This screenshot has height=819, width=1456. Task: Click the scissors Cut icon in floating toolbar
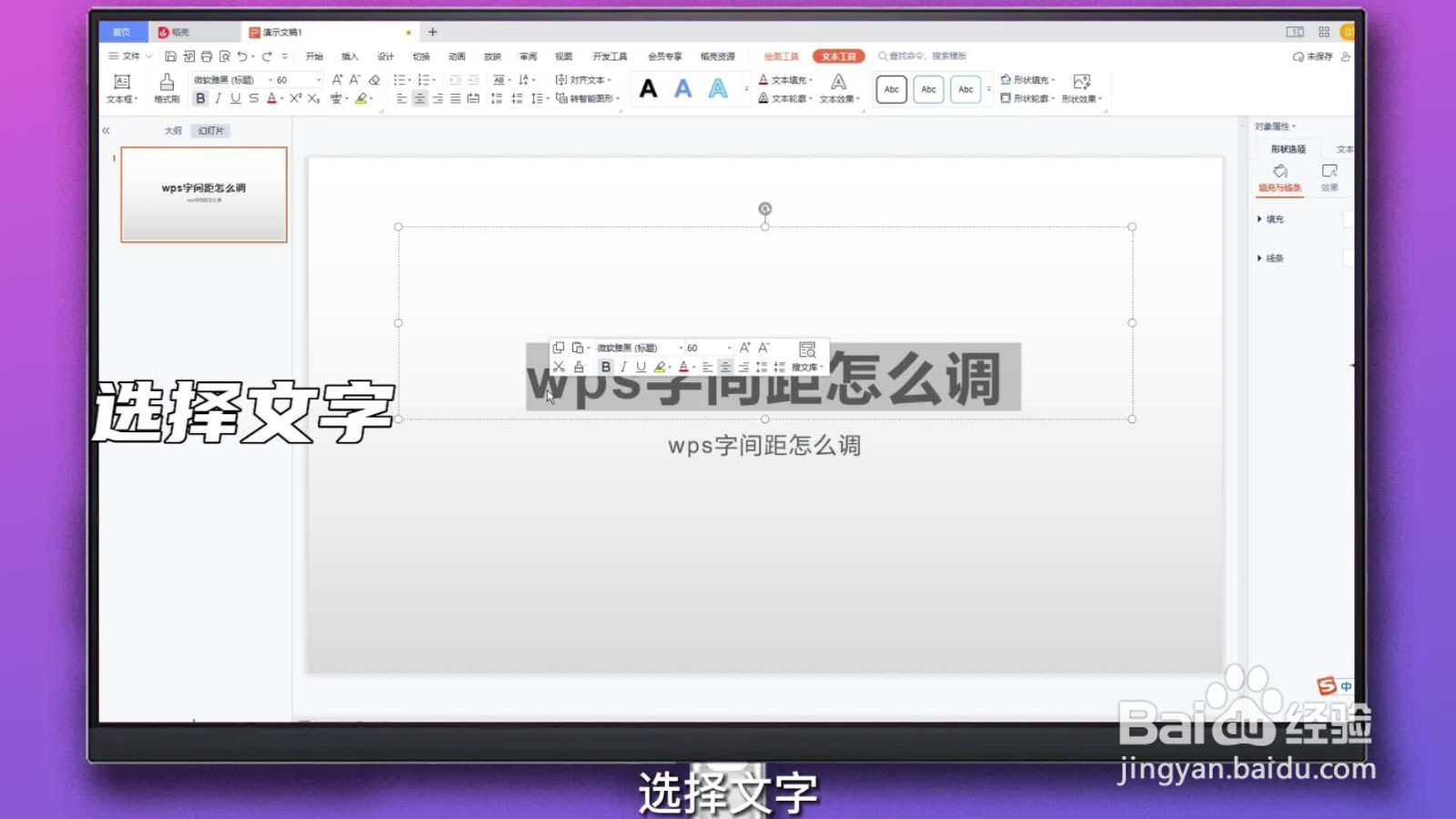tap(560, 368)
